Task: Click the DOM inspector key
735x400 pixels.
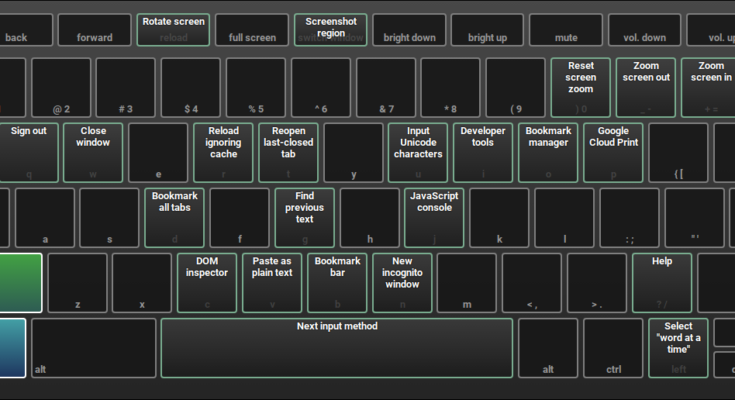Action: 207,282
